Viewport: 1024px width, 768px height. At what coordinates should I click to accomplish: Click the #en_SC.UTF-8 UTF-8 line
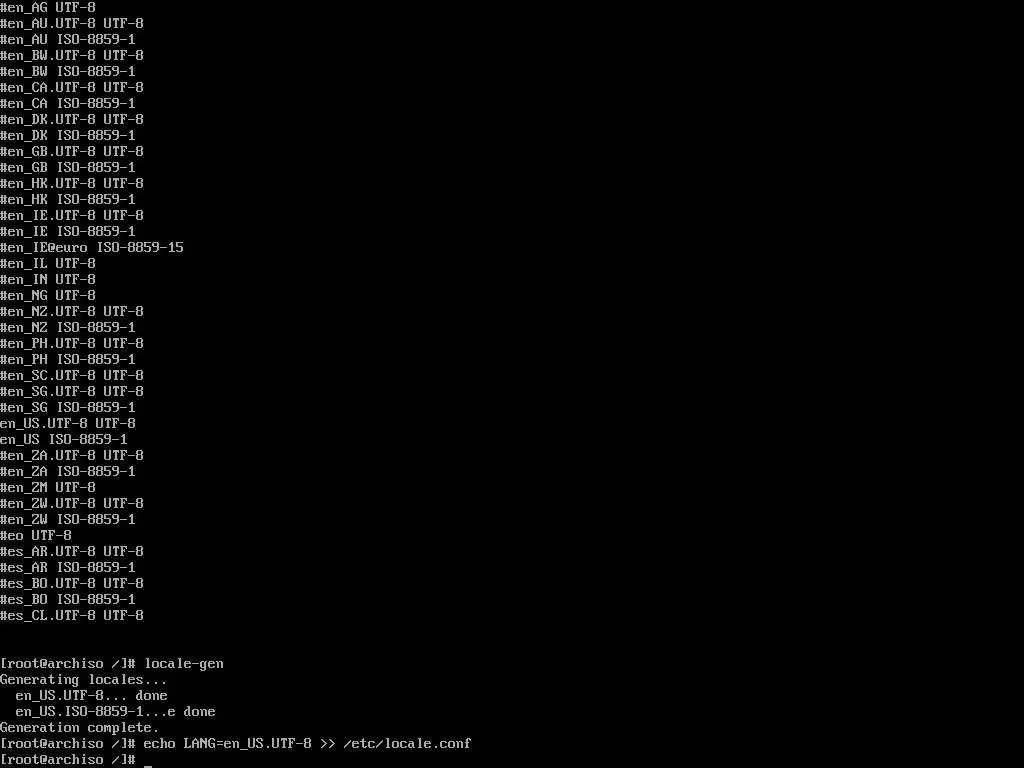[x=72, y=376]
